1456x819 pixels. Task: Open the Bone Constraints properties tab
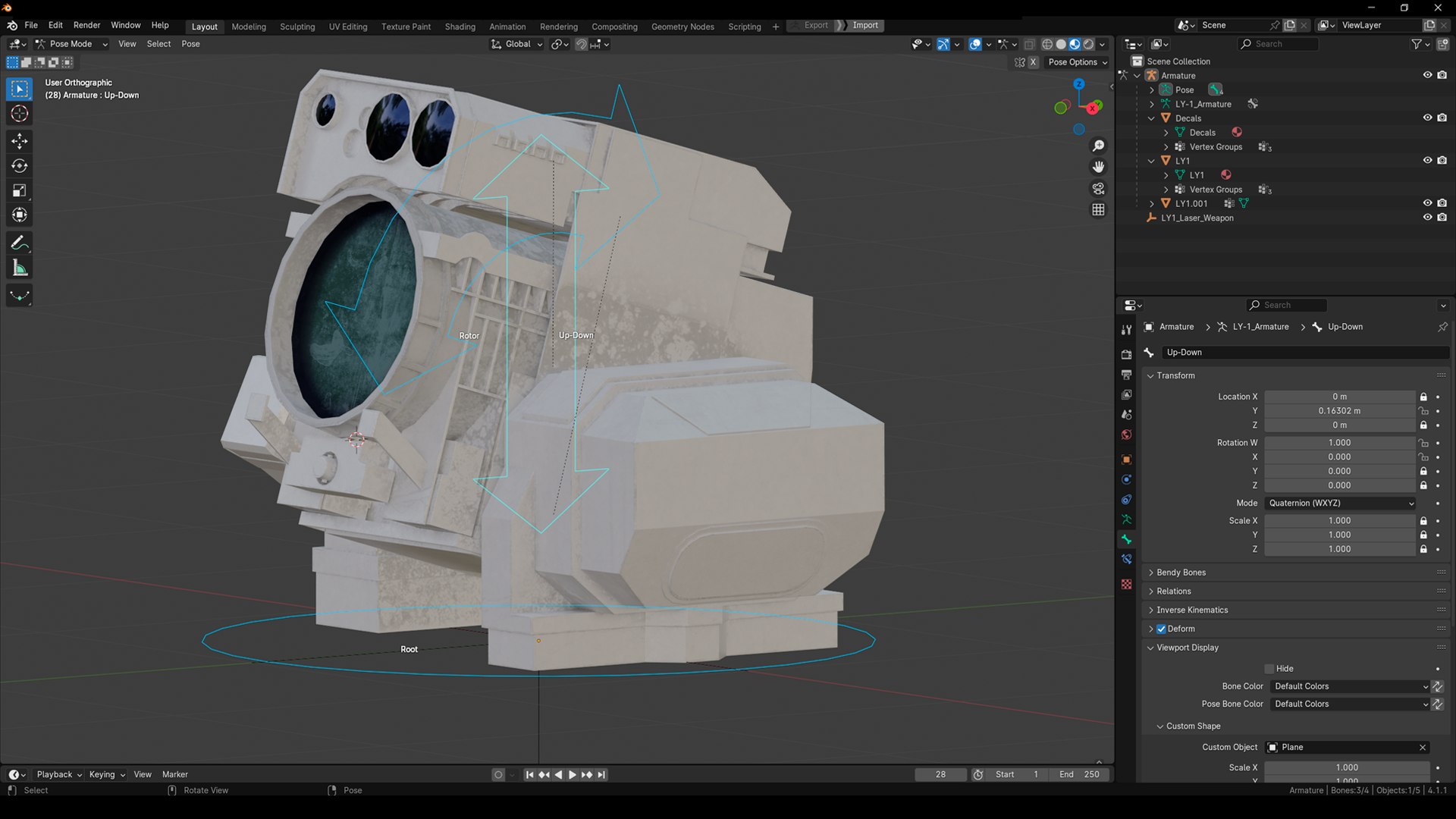(1127, 560)
